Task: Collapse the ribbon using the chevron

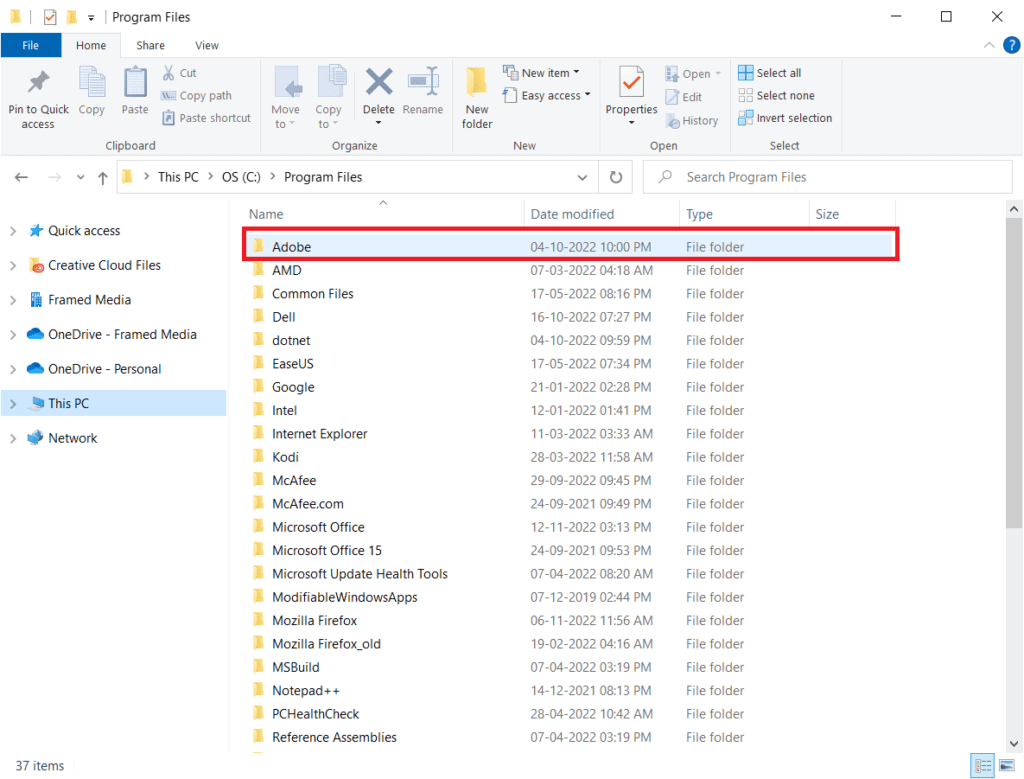Action: (x=989, y=45)
